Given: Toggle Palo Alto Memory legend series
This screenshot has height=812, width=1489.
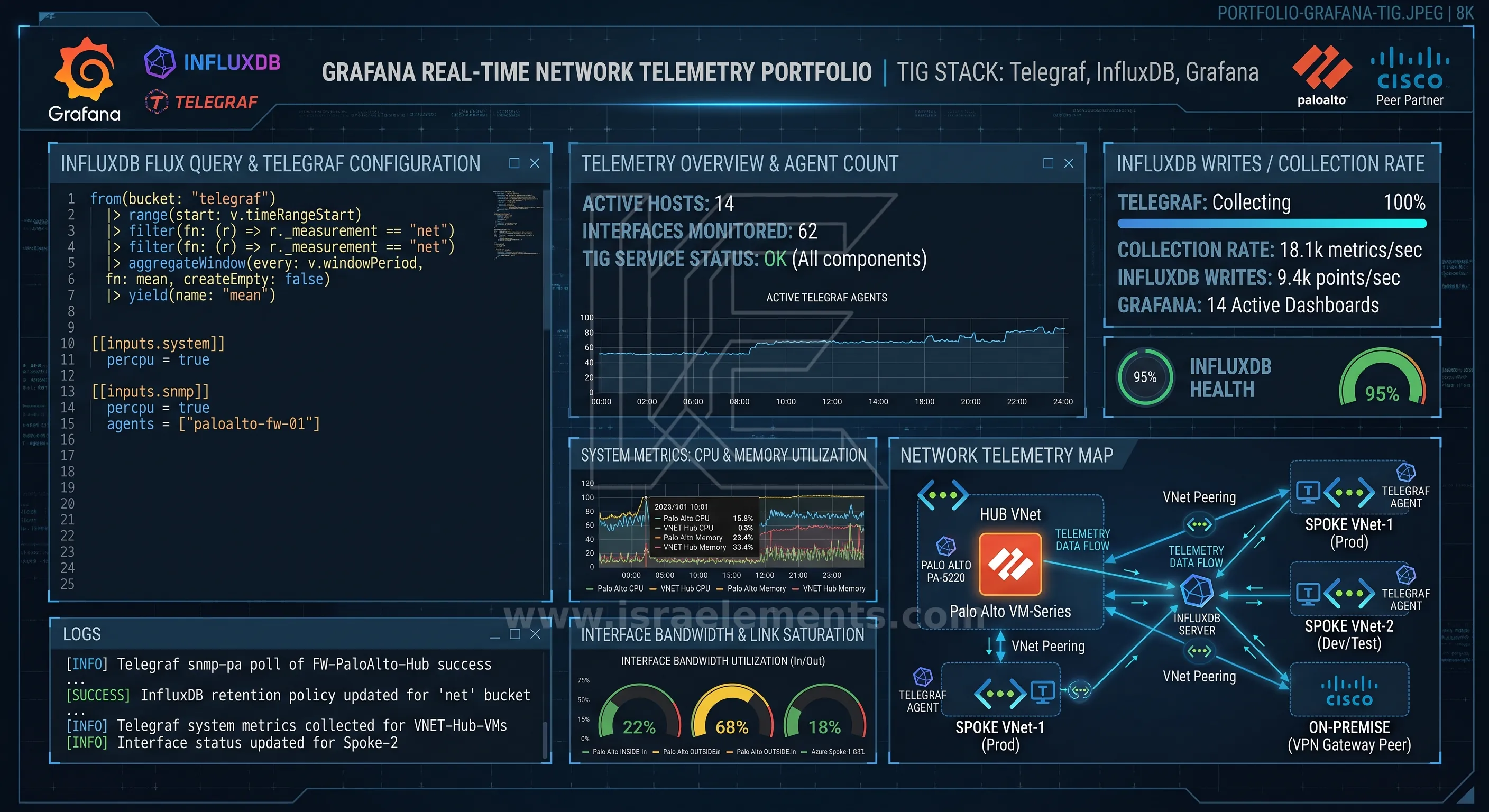Looking at the screenshot, I should [751, 588].
